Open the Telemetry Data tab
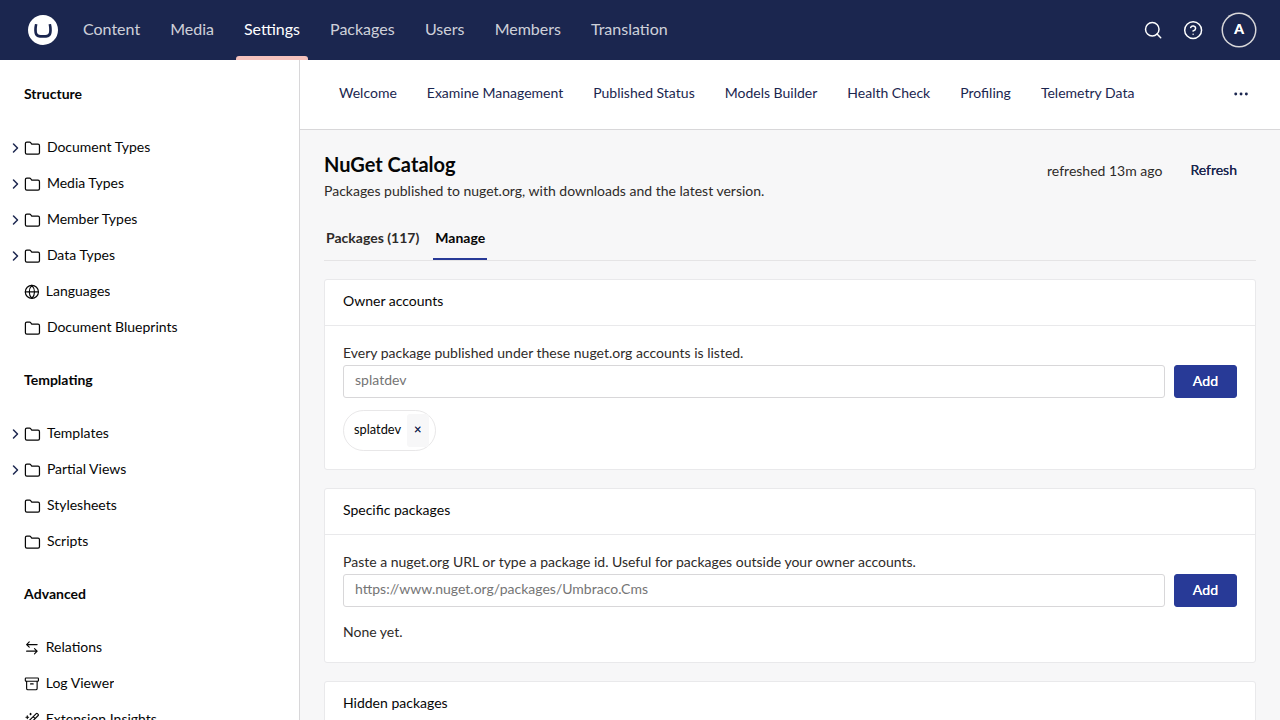The width and height of the screenshot is (1280, 720). point(1088,94)
